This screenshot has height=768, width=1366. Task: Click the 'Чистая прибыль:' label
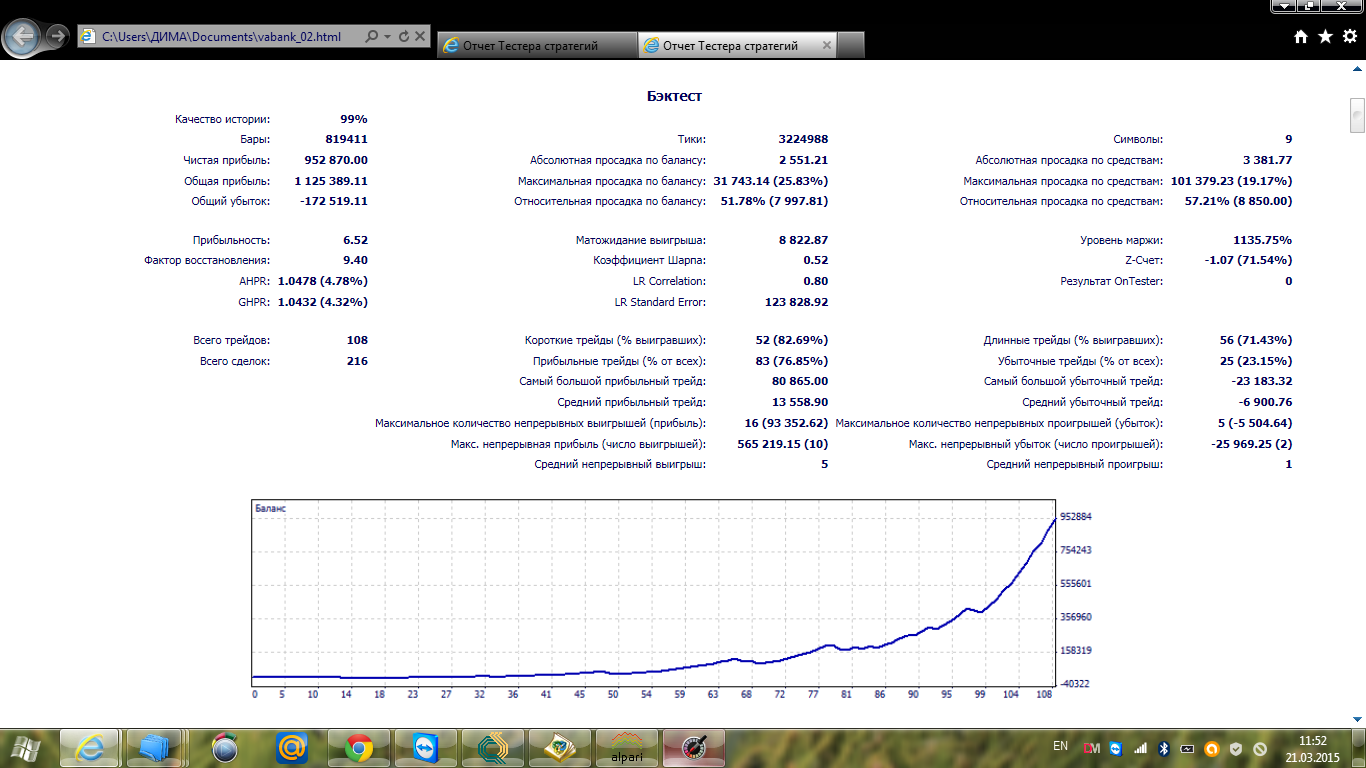tap(226, 160)
